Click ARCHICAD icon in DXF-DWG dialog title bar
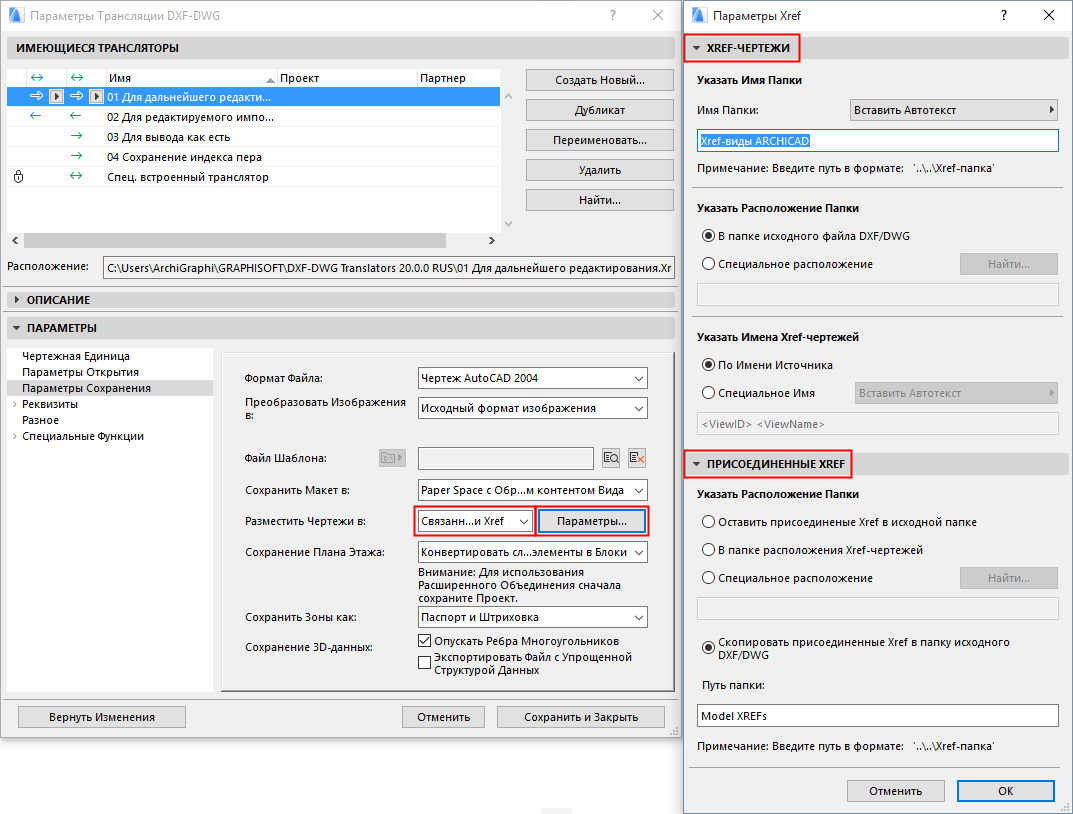Screen dimensions: 1073x814 [x=16, y=15]
